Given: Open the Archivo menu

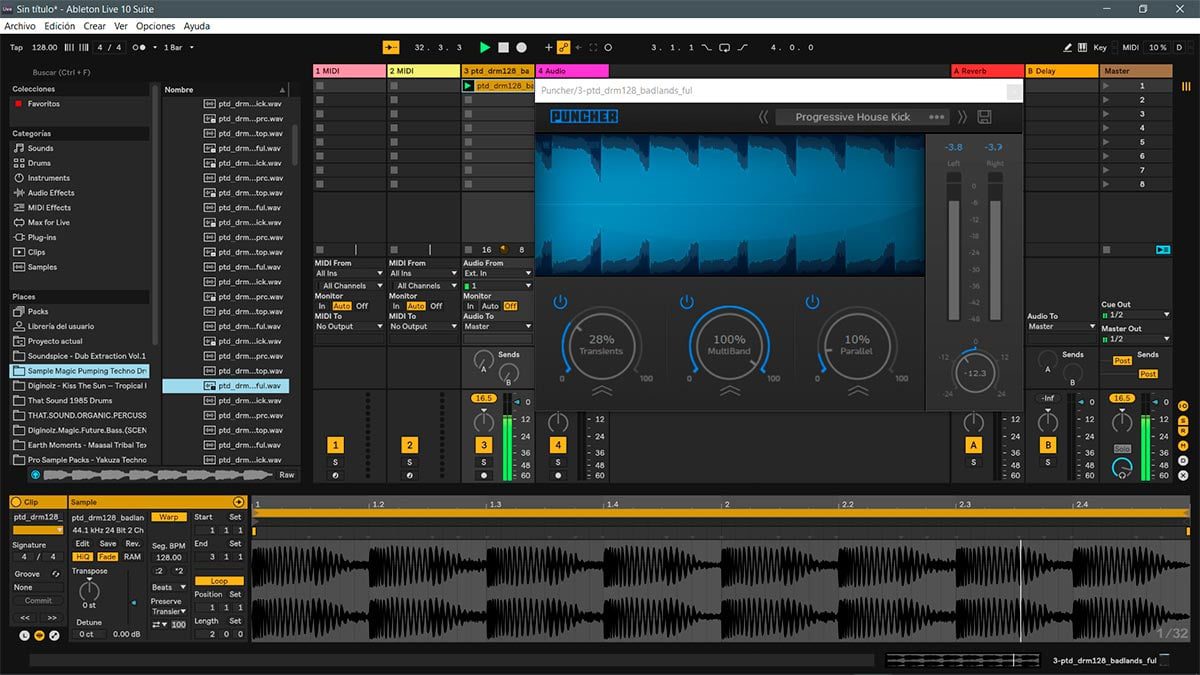Looking at the screenshot, I should point(20,26).
